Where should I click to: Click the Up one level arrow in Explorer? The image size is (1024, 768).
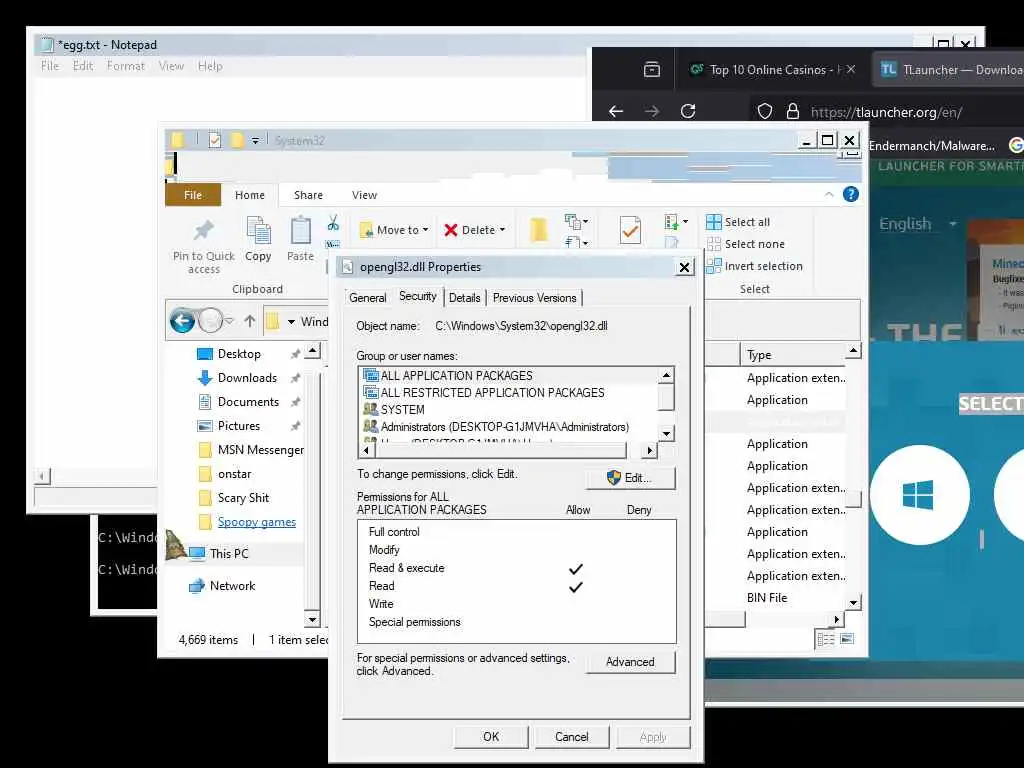[x=249, y=321]
